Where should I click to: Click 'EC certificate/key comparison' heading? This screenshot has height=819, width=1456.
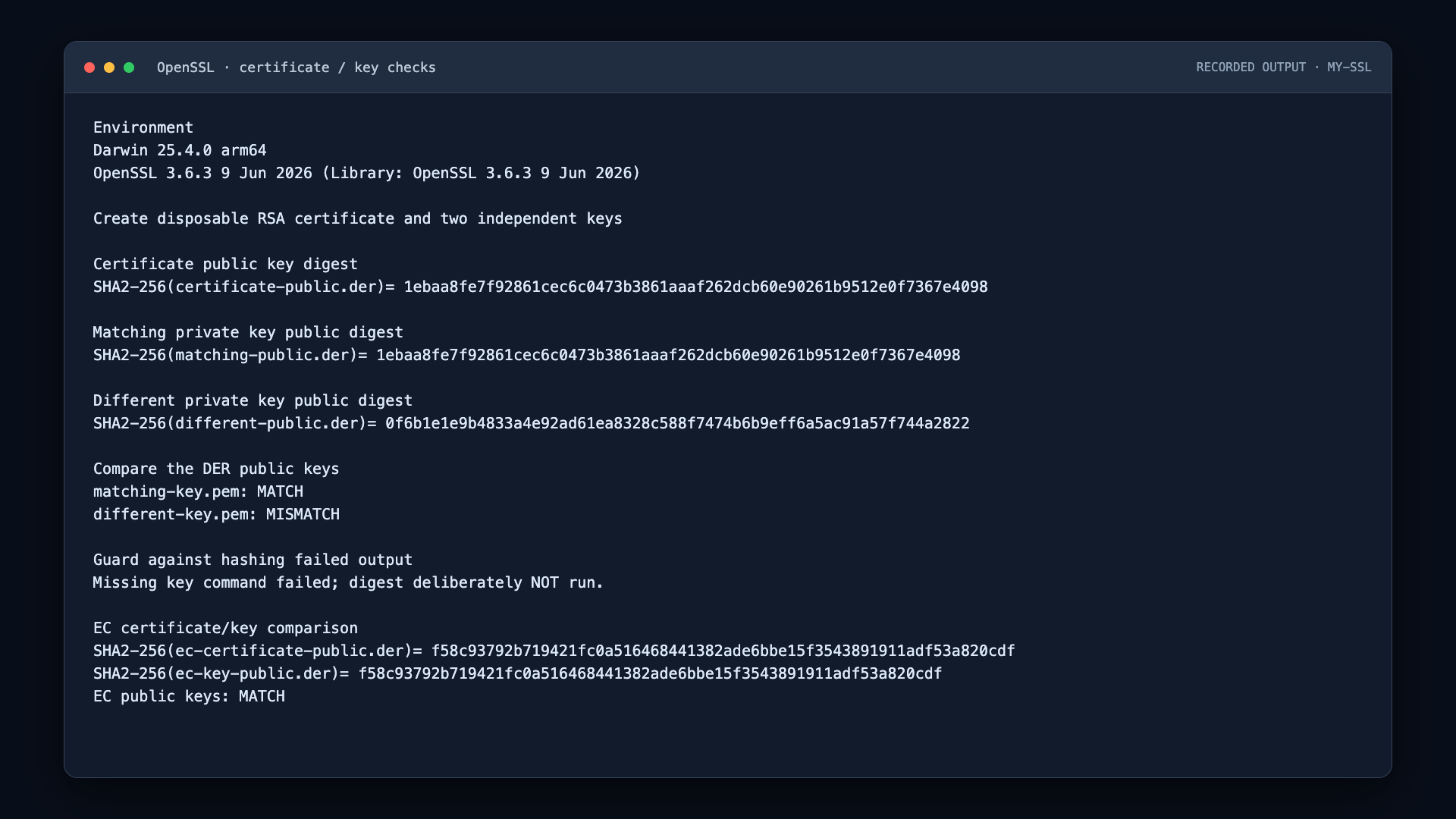tap(225, 628)
